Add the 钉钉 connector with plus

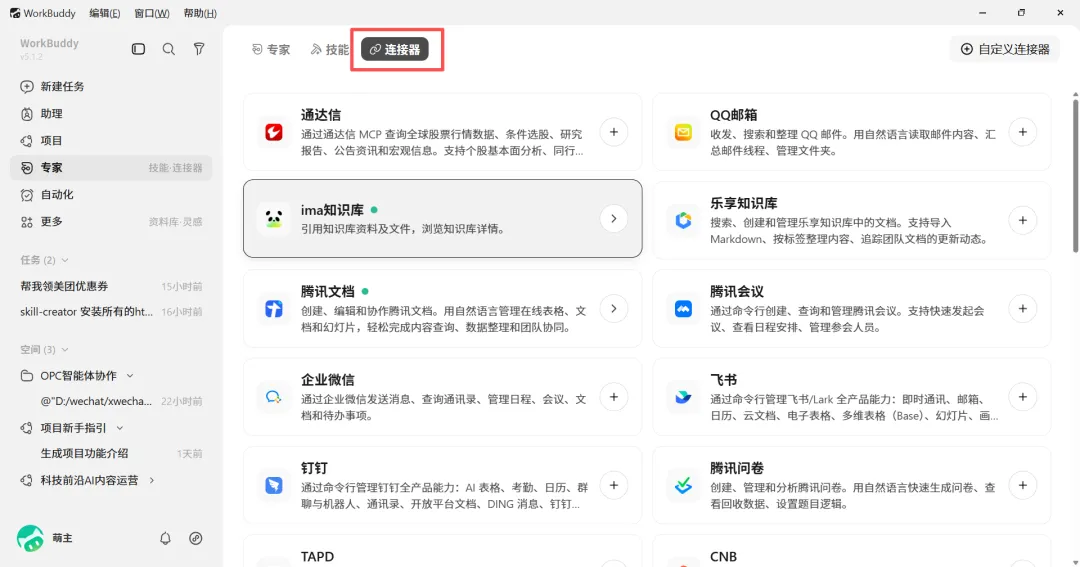614,485
